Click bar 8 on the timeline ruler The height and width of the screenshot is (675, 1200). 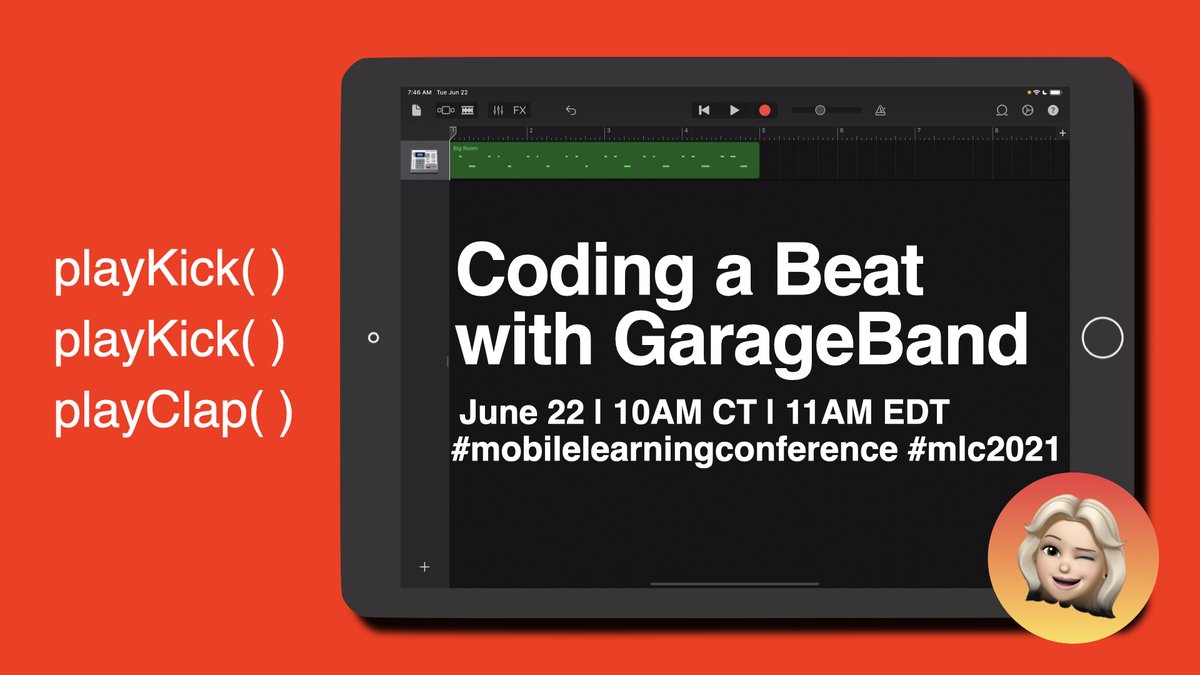996,133
